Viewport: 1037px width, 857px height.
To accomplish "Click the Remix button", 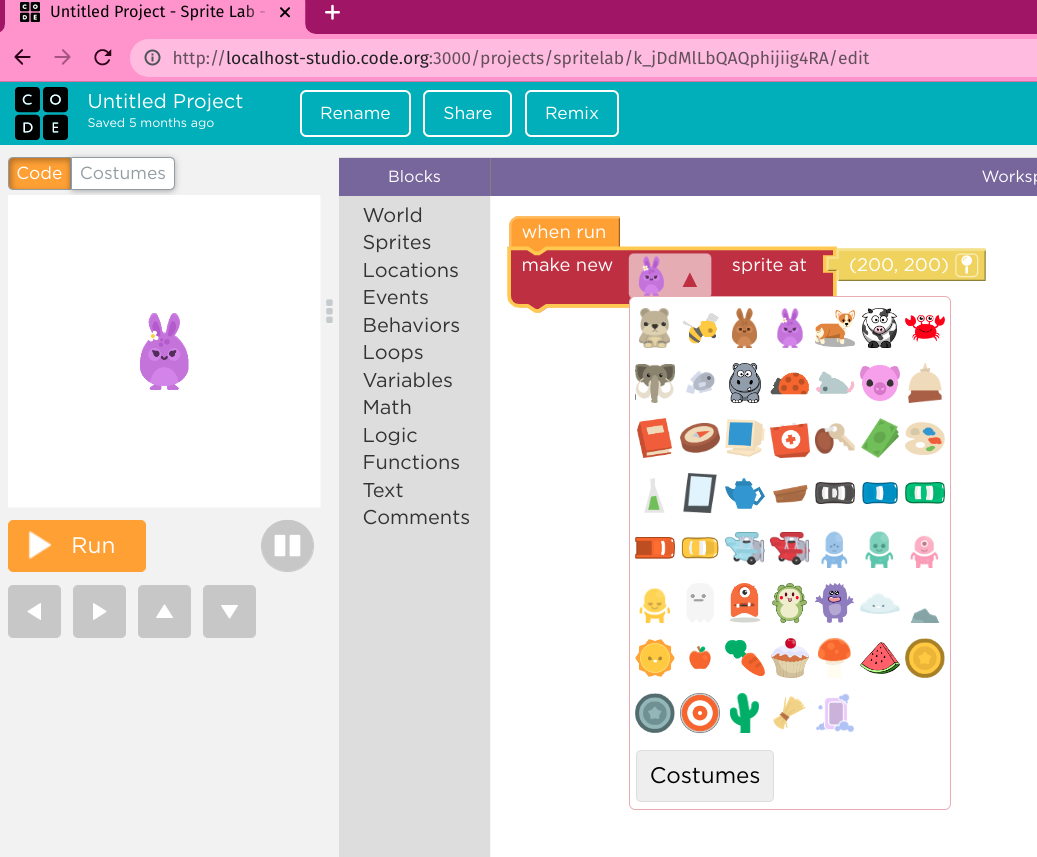I will coord(571,113).
